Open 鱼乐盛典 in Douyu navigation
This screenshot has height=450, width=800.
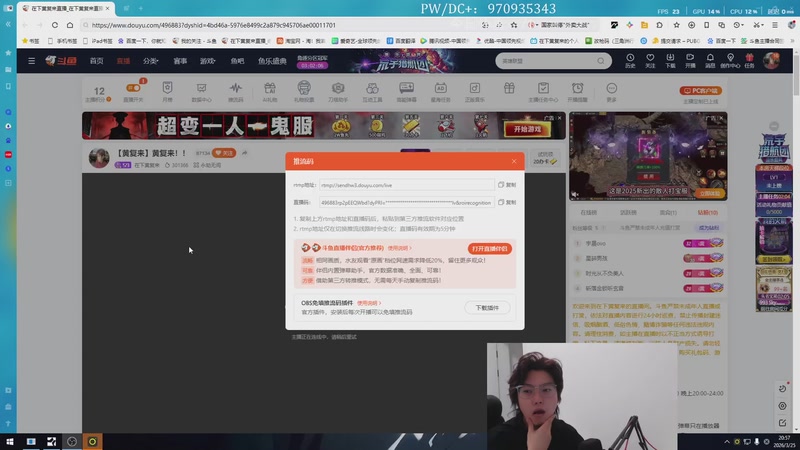(272, 61)
